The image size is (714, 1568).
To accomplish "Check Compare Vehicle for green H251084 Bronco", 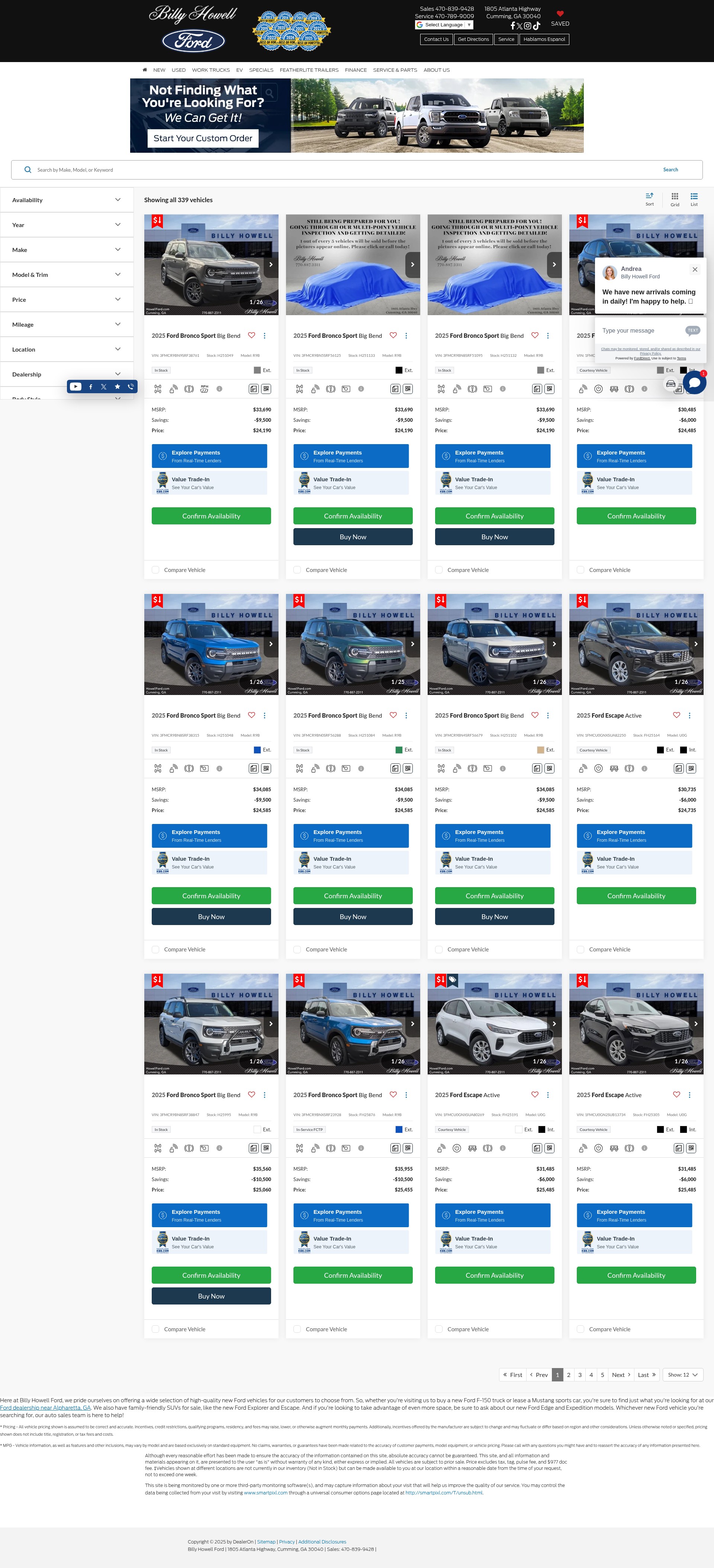I will (x=297, y=950).
